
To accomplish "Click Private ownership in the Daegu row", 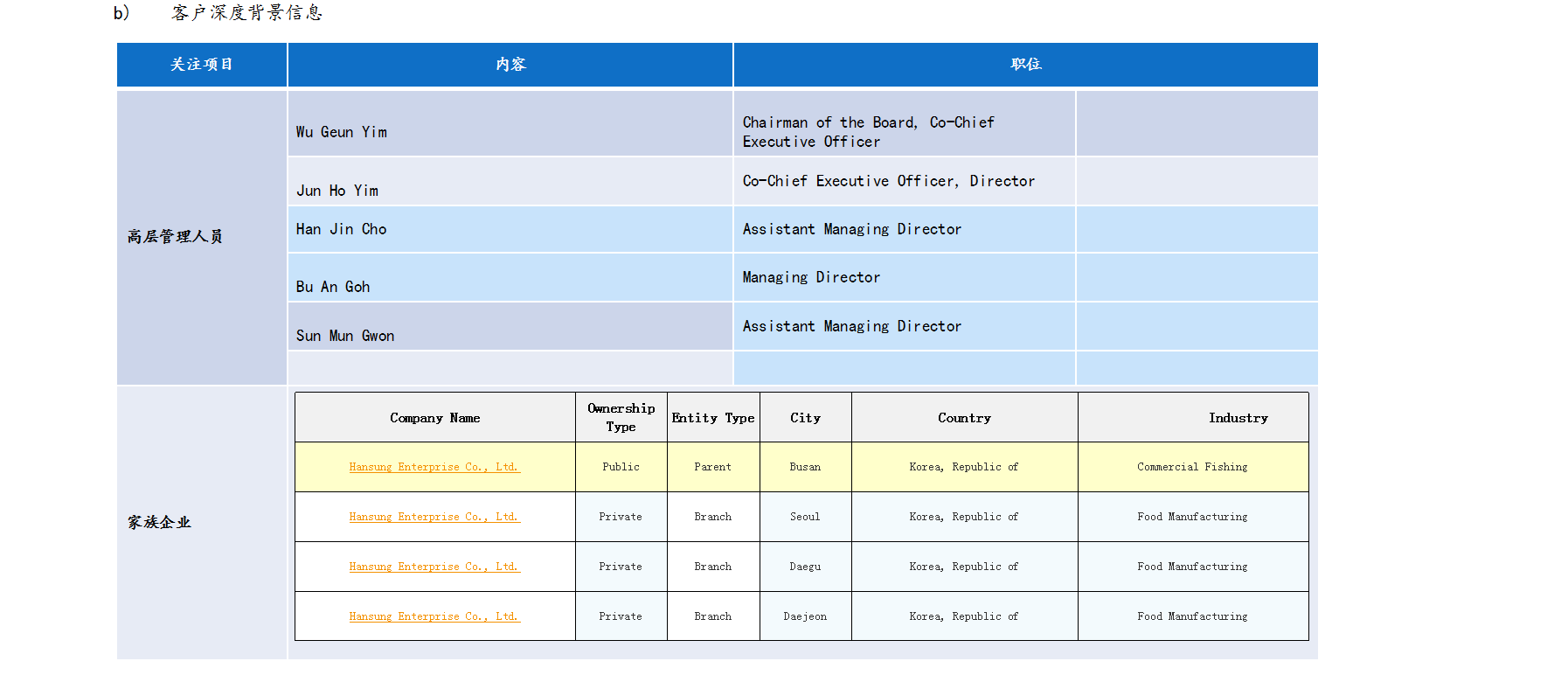I will (x=621, y=567).
